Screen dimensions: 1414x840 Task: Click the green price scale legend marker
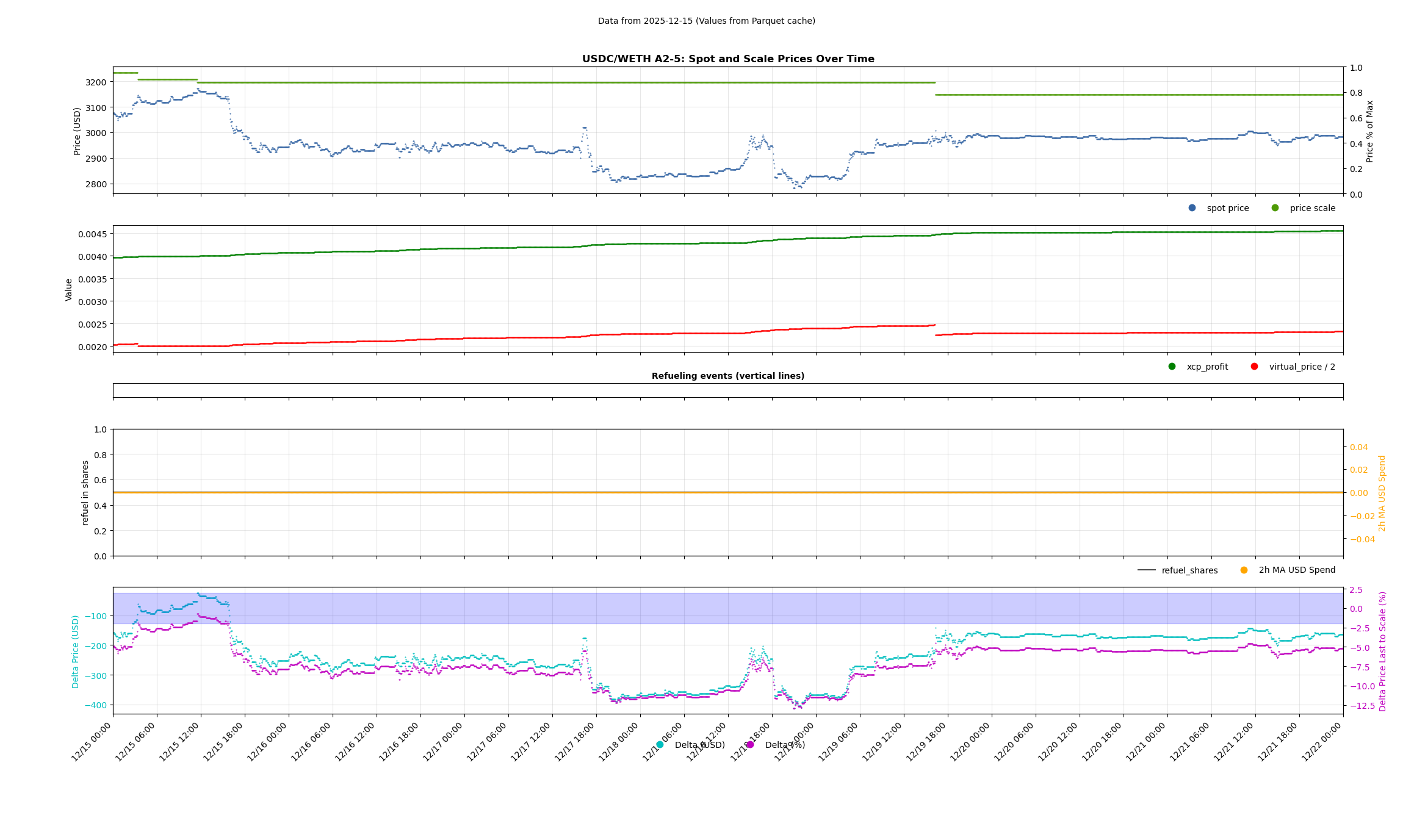coord(1275,208)
